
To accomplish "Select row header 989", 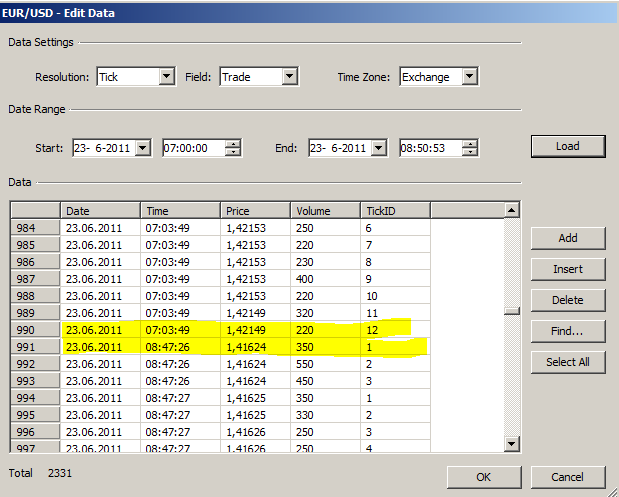I will [x=36, y=313].
